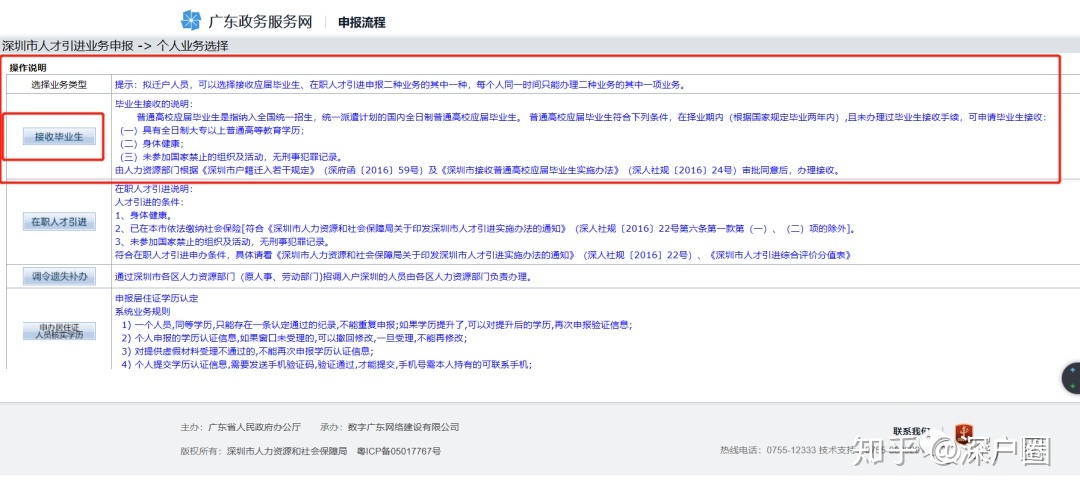
Task: Click footer text 主办：广东省人民政府办公厅
Action: 240,427
